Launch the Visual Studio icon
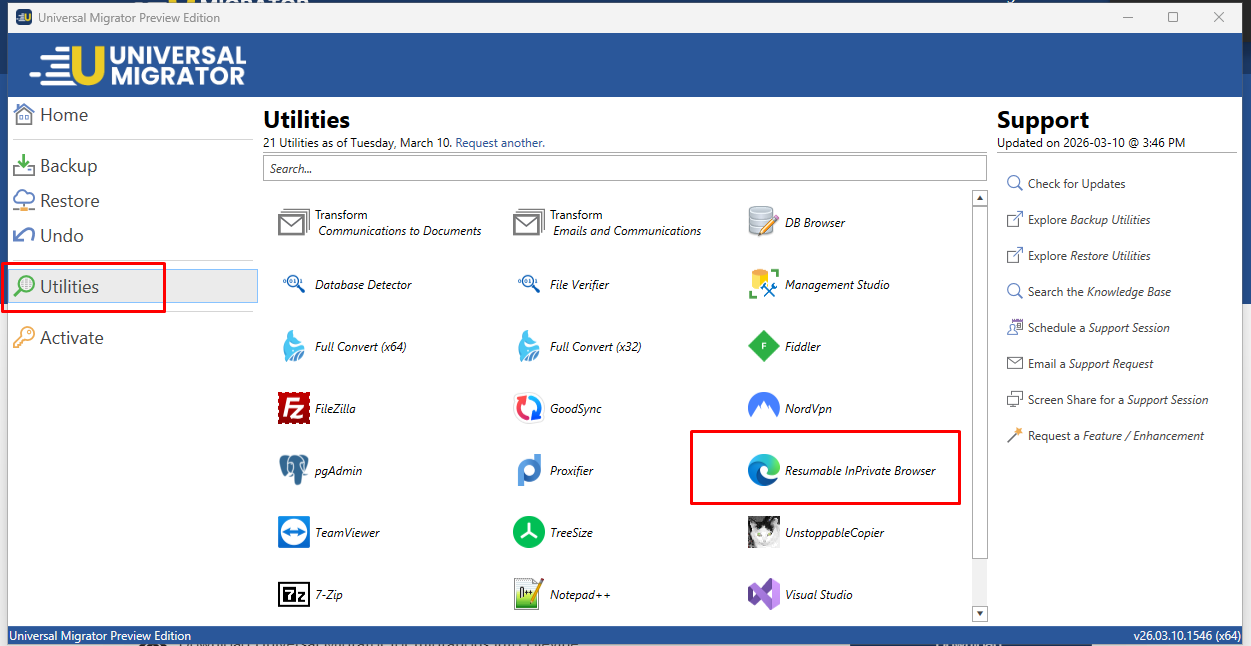1251x646 pixels. [x=764, y=595]
